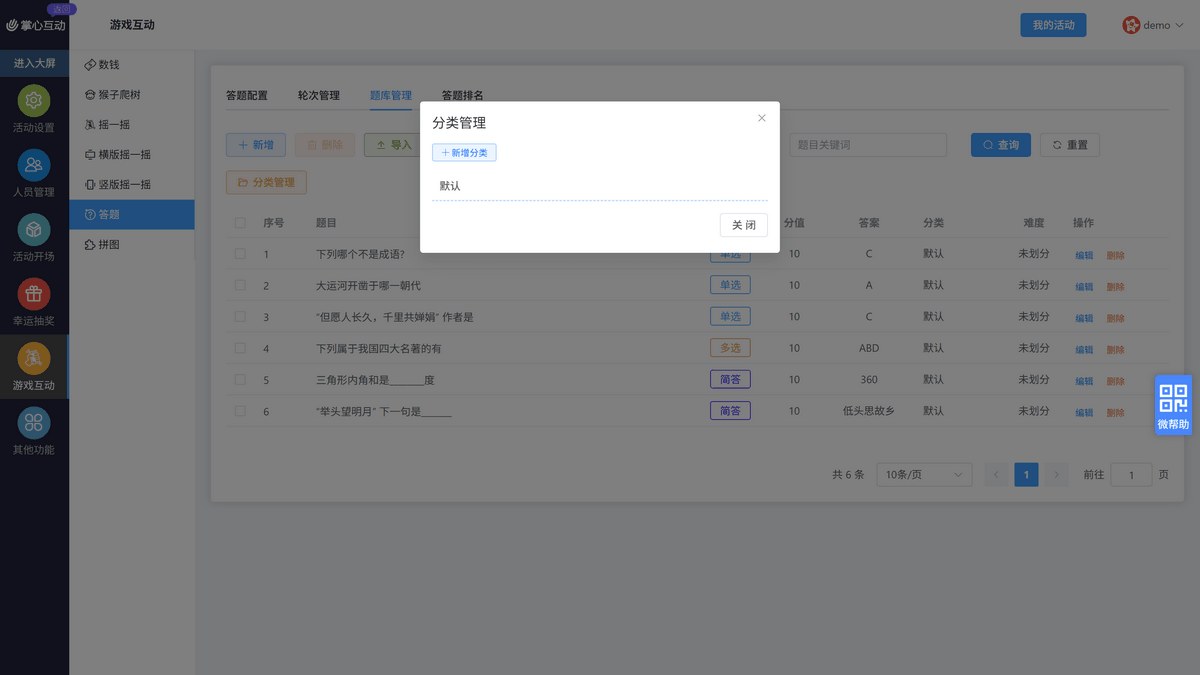Edit question 下列哪个不是成语
Image resolution: width=1200 pixels, height=675 pixels.
click(1084, 255)
